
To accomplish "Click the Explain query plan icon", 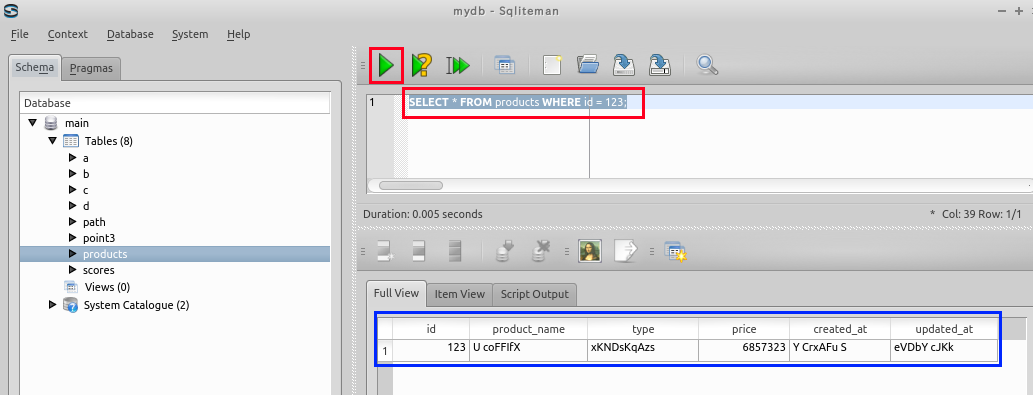I will tap(422, 65).
